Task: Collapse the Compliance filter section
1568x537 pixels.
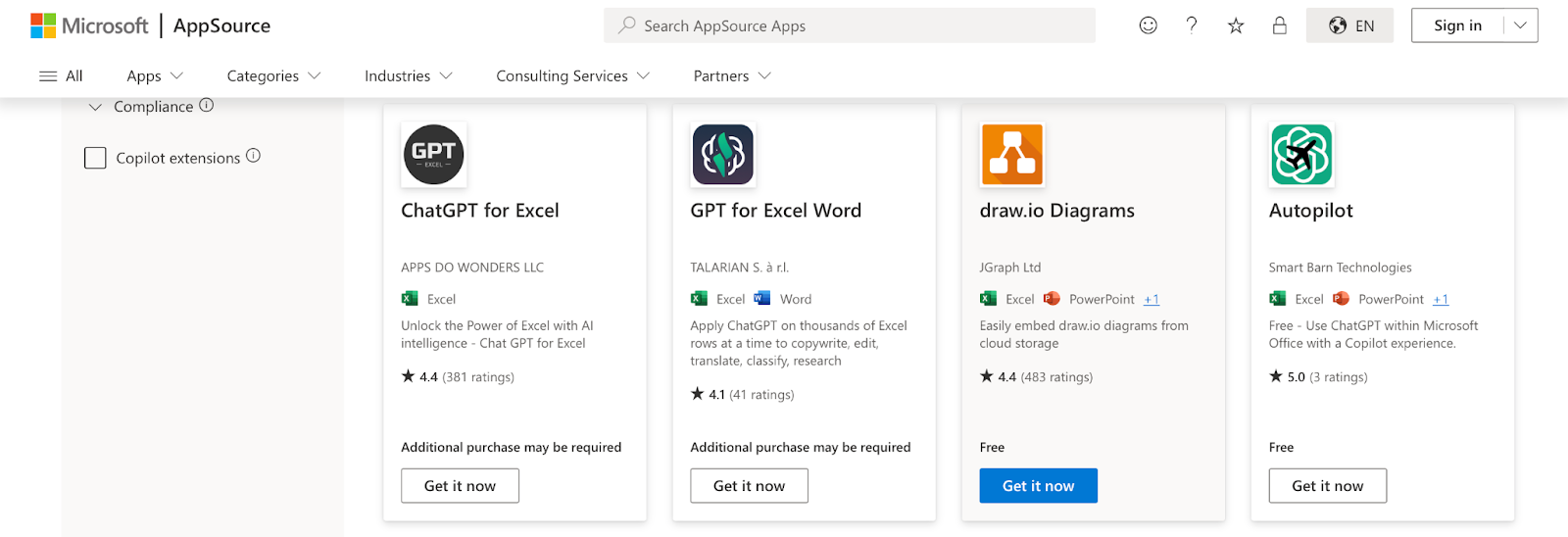Action: tap(95, 107)
